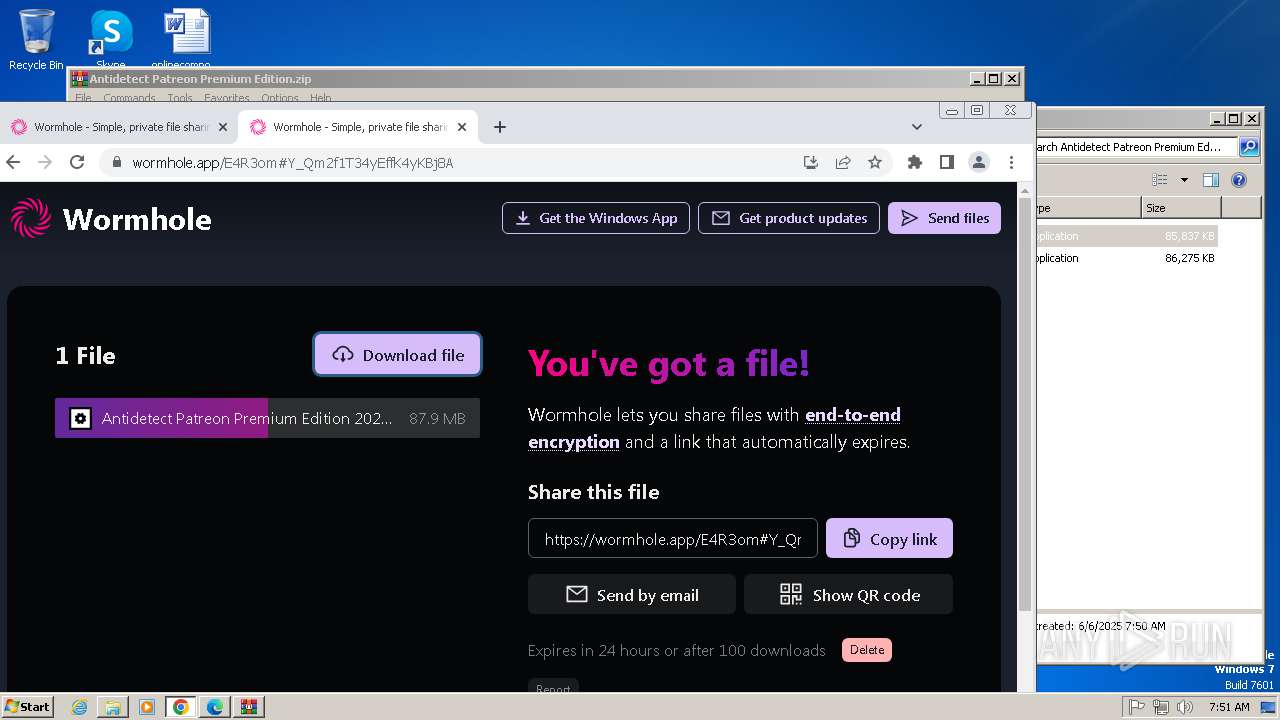Image resolution: width=1280 pixels, height=720 pixels.
Task: Click the clock showing 7:51 AM
Action: [1229, 707]
